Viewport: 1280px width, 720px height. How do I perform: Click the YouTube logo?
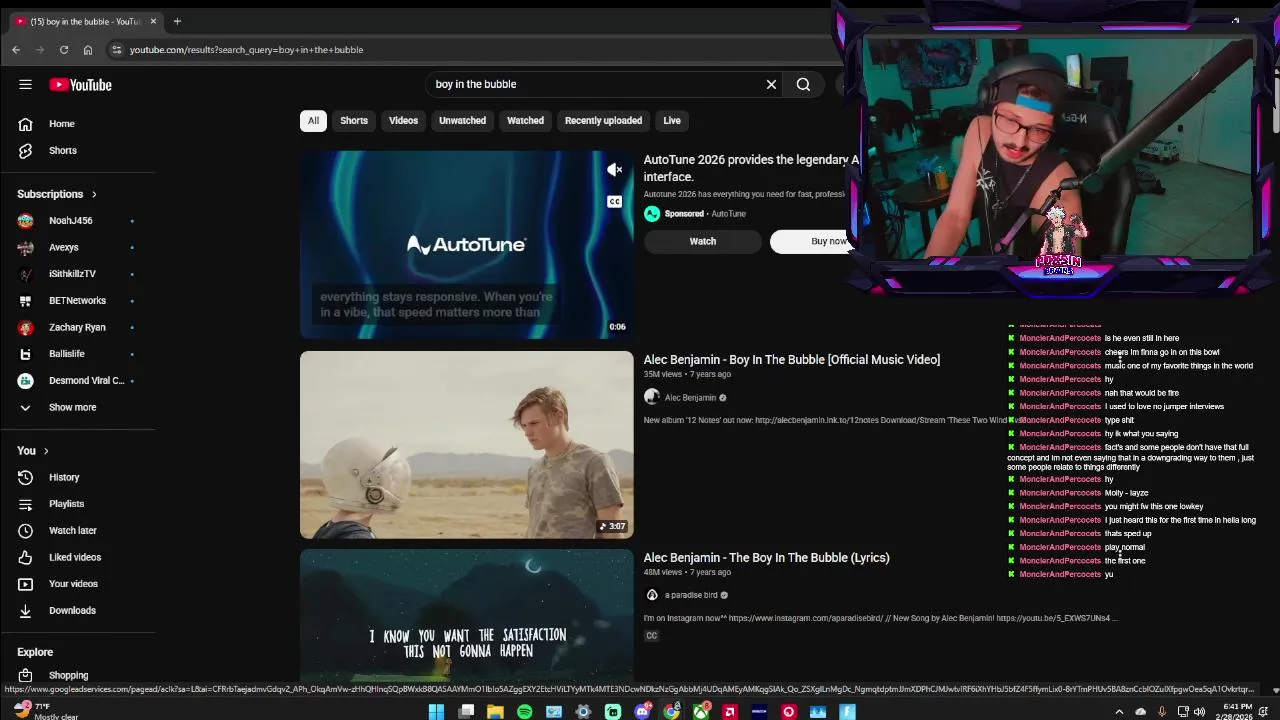(80, 85)
